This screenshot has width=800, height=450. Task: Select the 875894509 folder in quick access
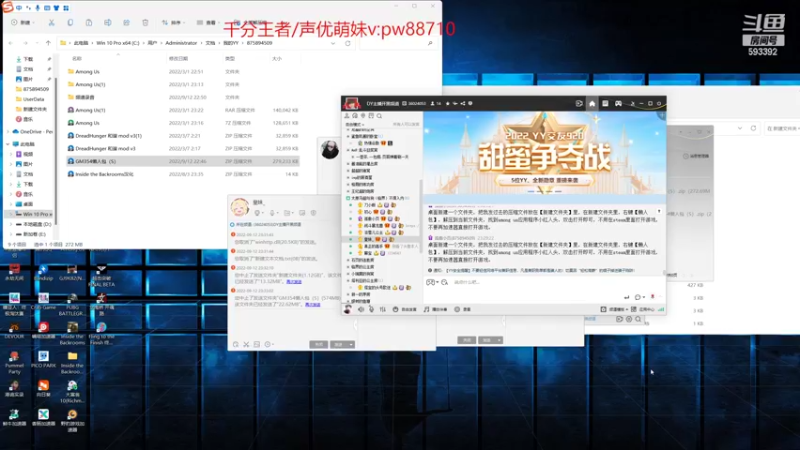click(x=32, y=89)
